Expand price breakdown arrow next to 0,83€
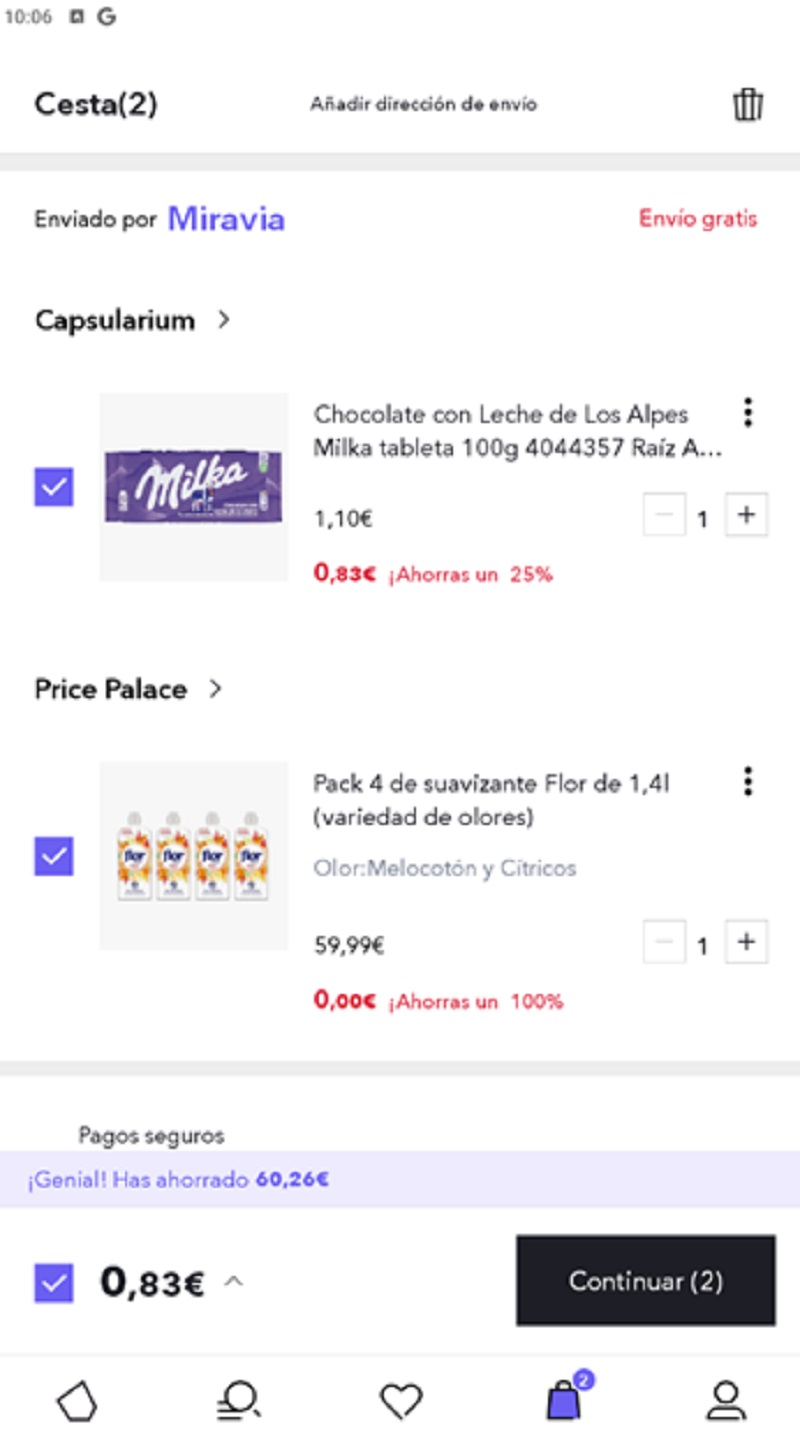Screen dimensions: 800x1440 tap(233, 1282)
